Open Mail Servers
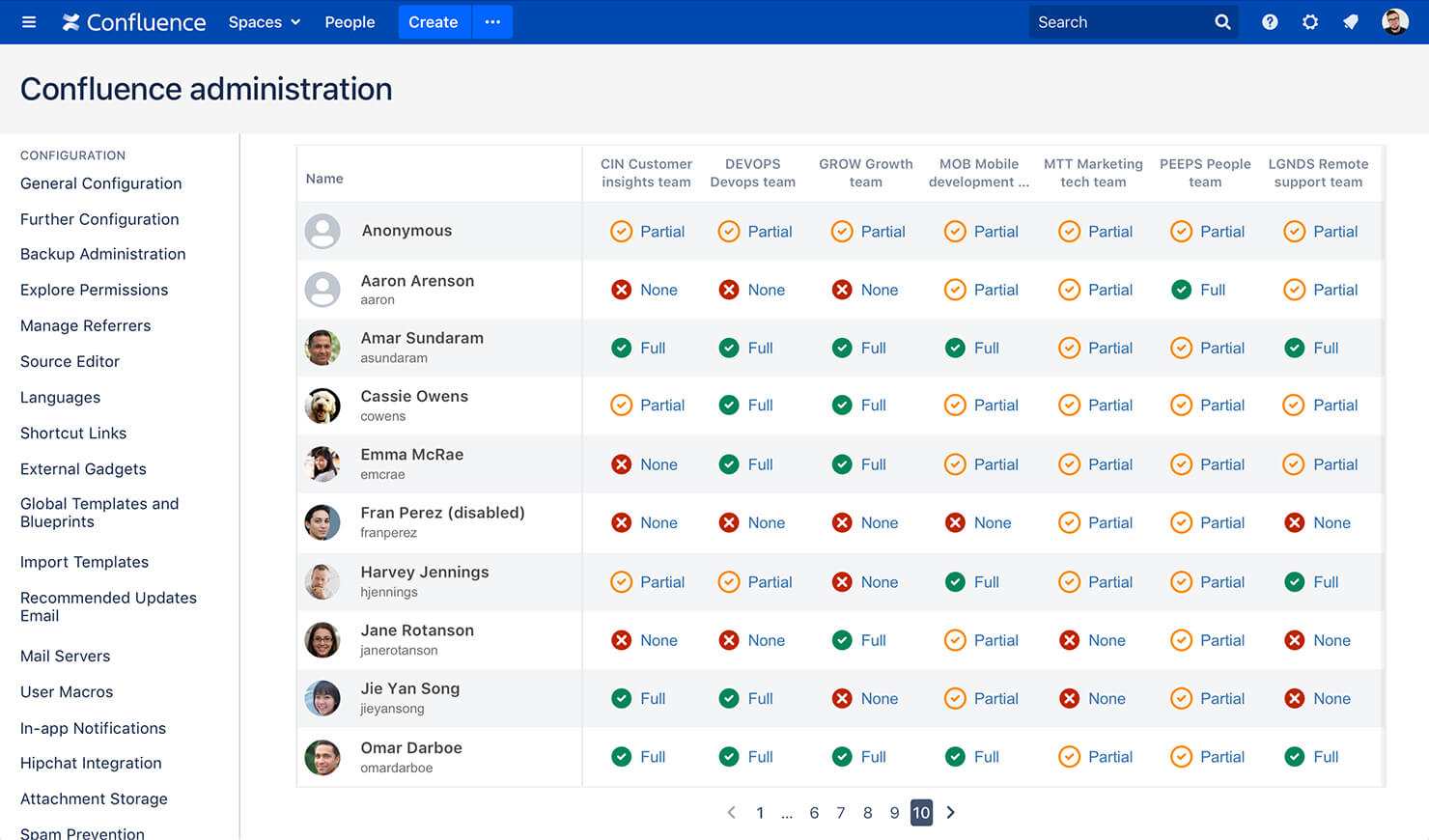 (x=65, y=656)
